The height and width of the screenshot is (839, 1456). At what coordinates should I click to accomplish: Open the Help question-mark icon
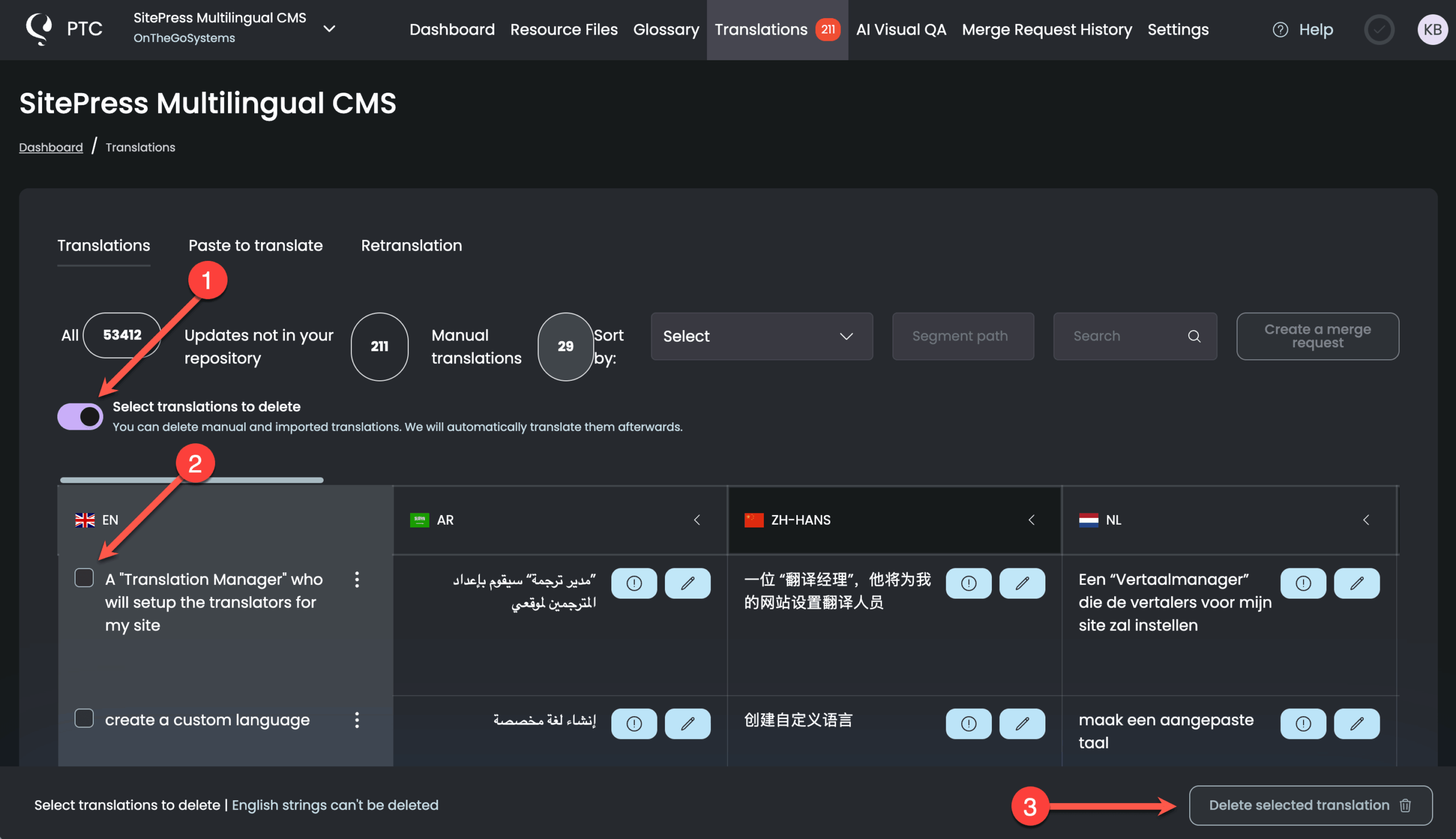(1280, 30)
